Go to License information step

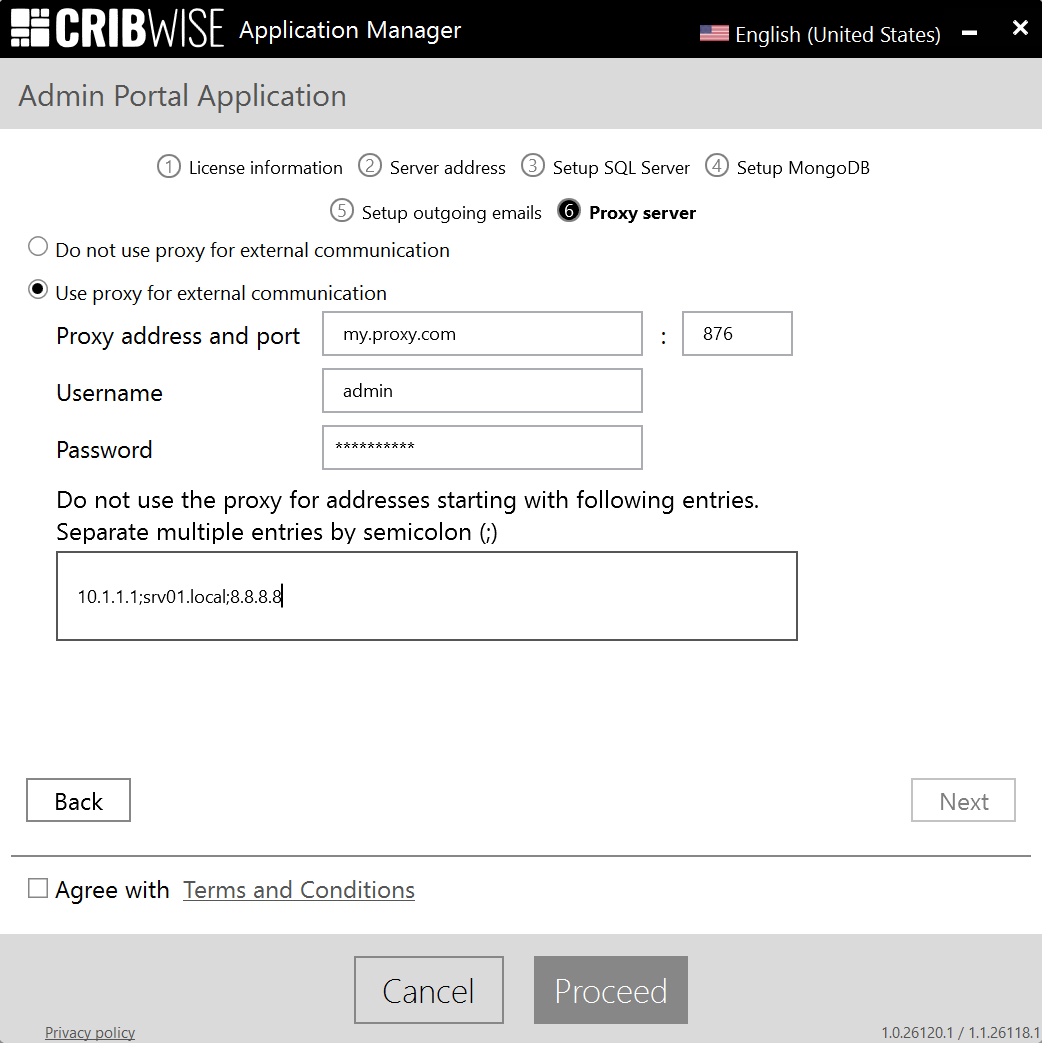point(265,168)
